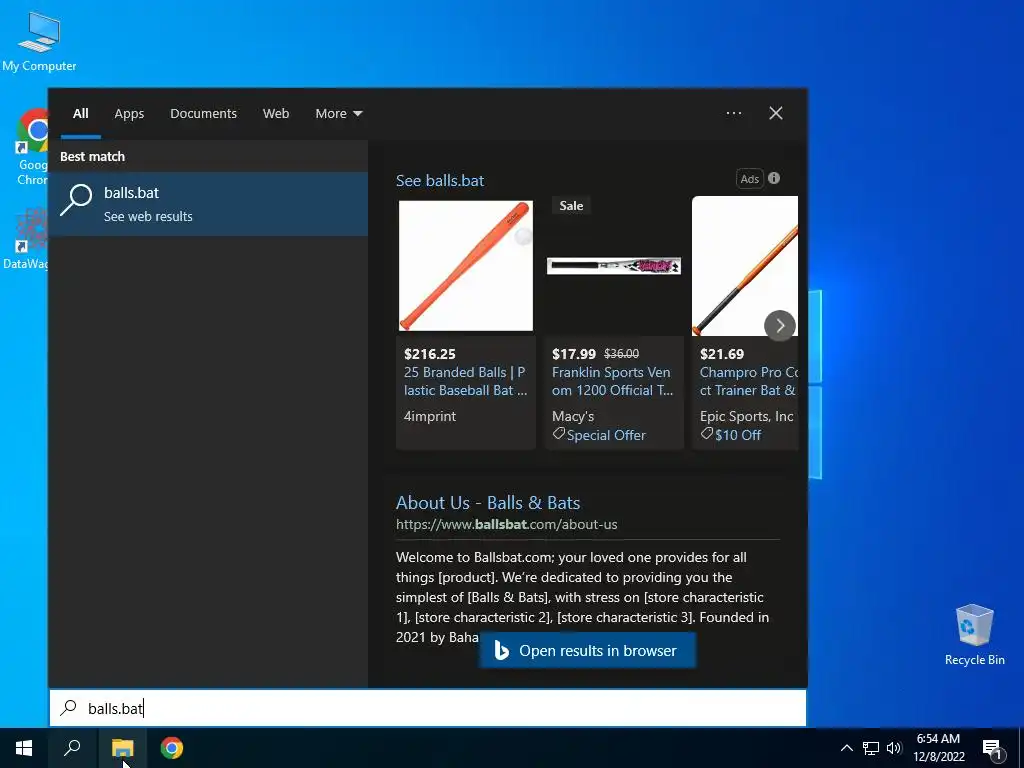
Task: Switch to the Documents search tab
Action: pyautogui.click(x=204, y=114)
